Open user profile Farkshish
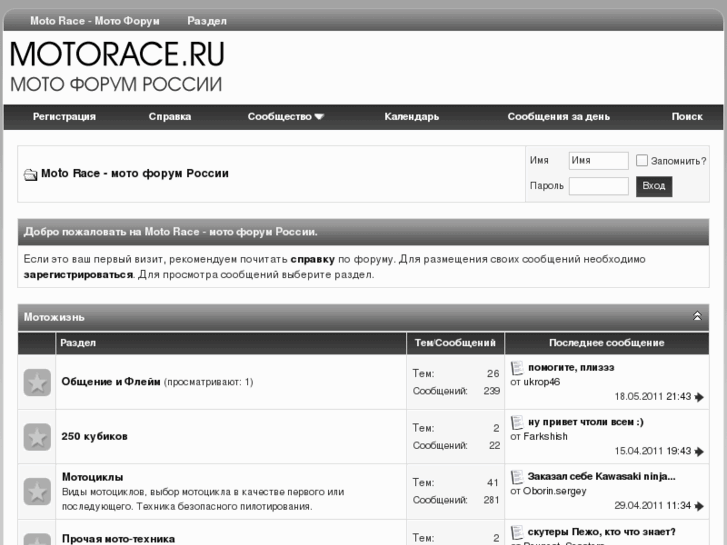 click(545, 436)
